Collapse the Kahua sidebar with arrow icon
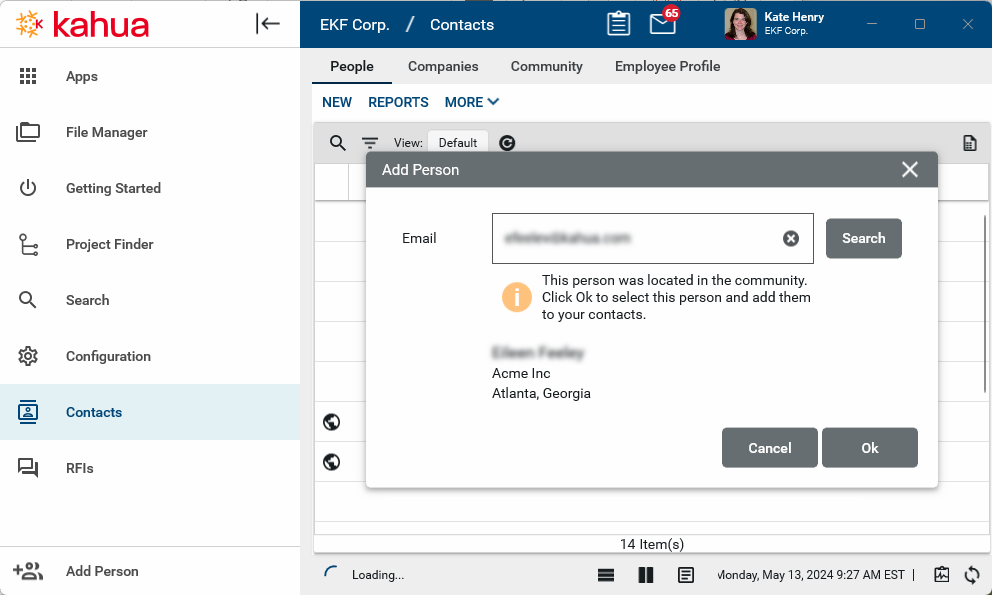The image size is (992, 595). pyautogui.click(x=267, y=24)
